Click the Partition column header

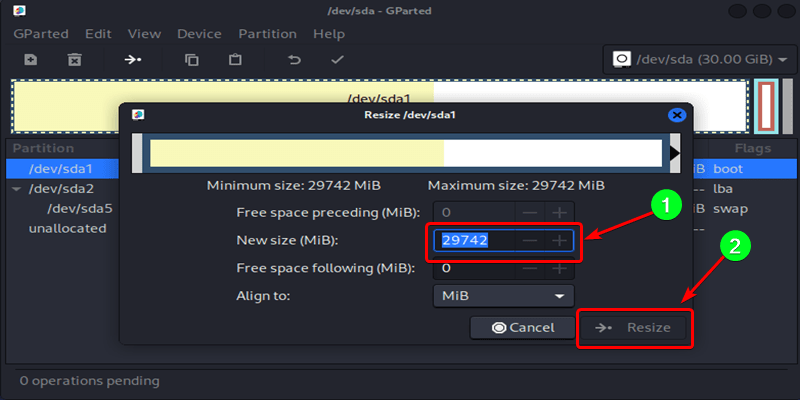[43, 148]
